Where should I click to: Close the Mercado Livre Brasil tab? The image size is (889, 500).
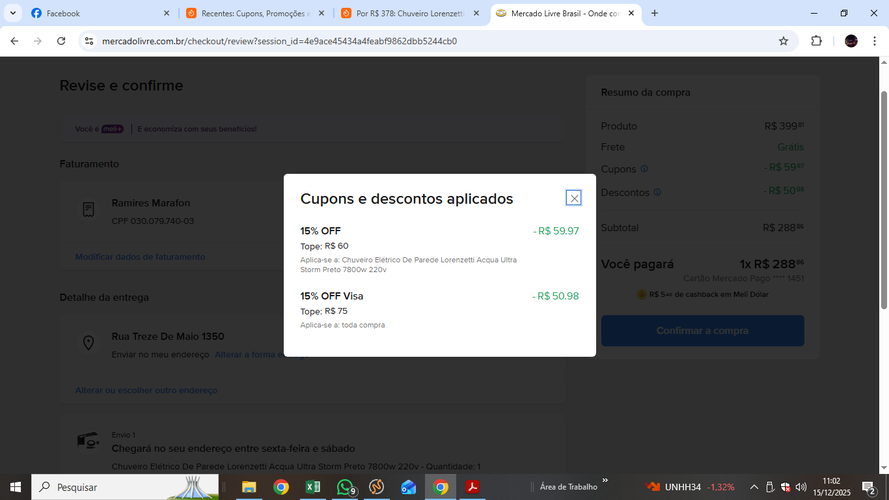pos(631,13)
